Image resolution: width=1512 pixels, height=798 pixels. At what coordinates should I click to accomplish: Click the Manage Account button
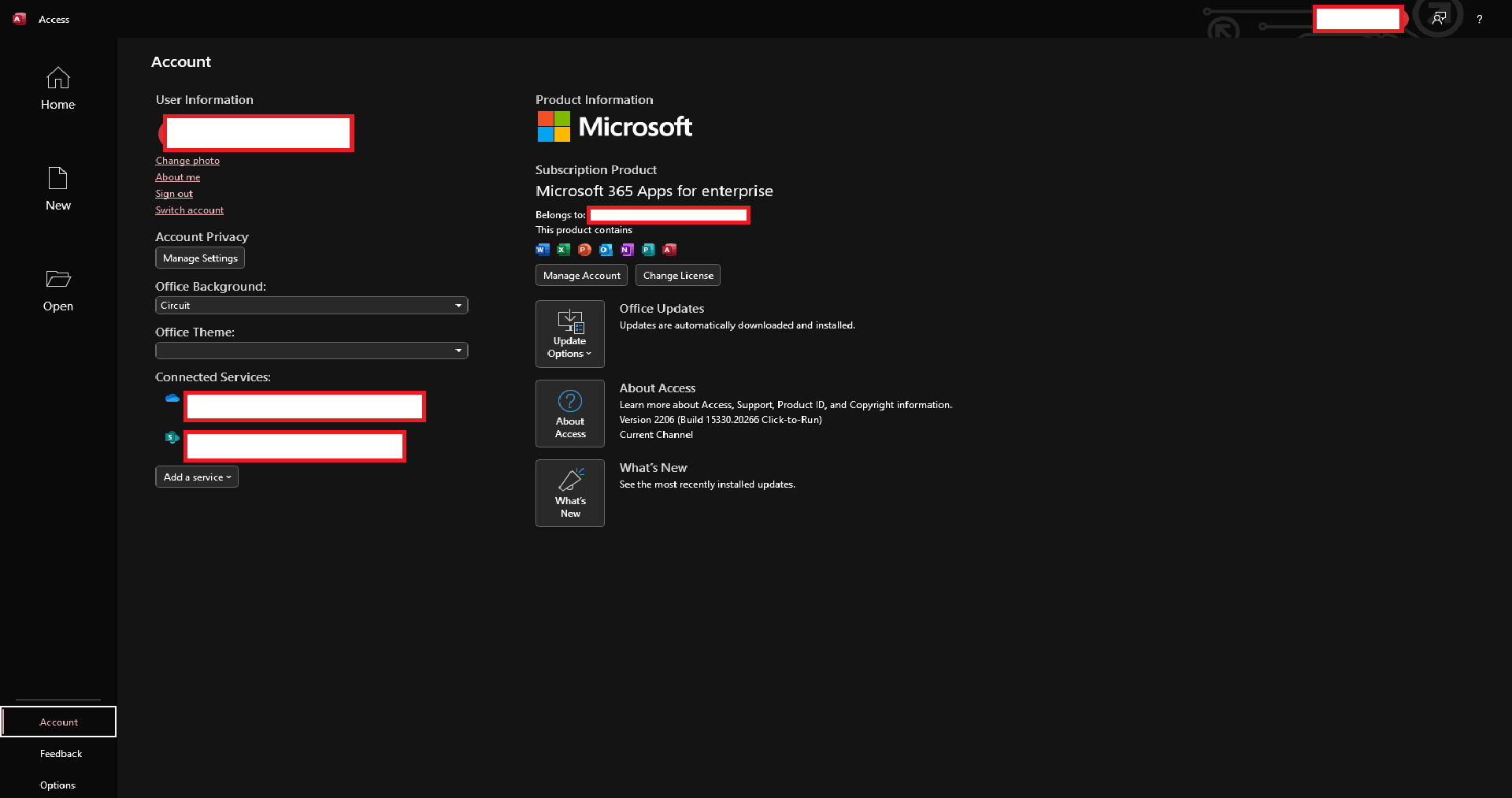click(581, 275)
